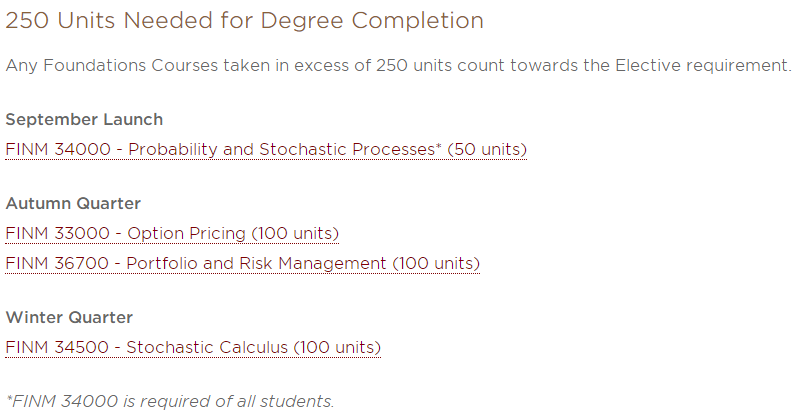Click '(100 units)' in the Stochastic Calculus link
The height and width of the screenshot is (414, 801).
337,348
